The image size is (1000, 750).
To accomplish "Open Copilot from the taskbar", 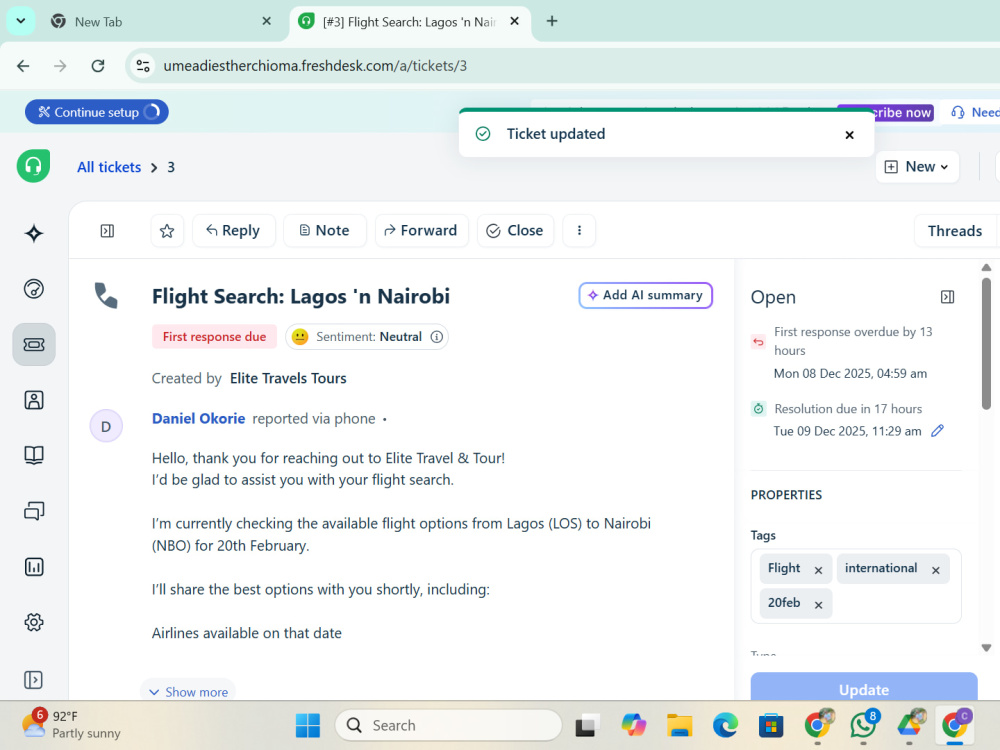I will pos(634,725).
